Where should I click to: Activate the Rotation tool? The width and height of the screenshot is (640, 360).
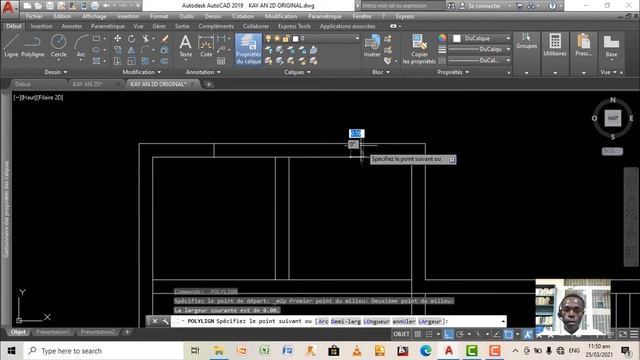(131, 38)
